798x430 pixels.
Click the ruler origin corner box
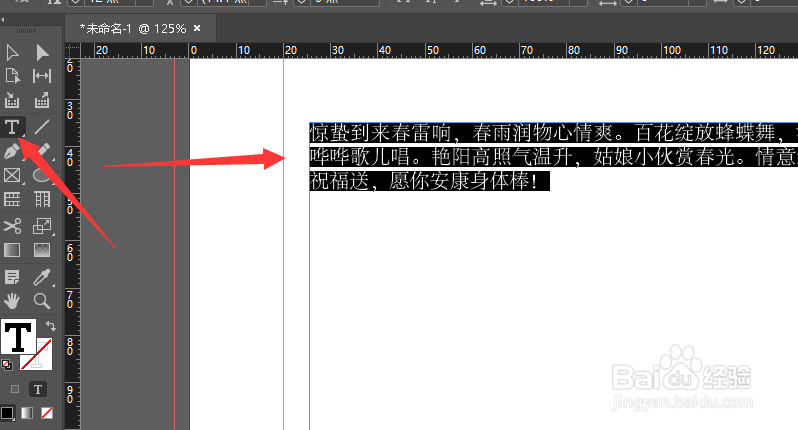73,50
